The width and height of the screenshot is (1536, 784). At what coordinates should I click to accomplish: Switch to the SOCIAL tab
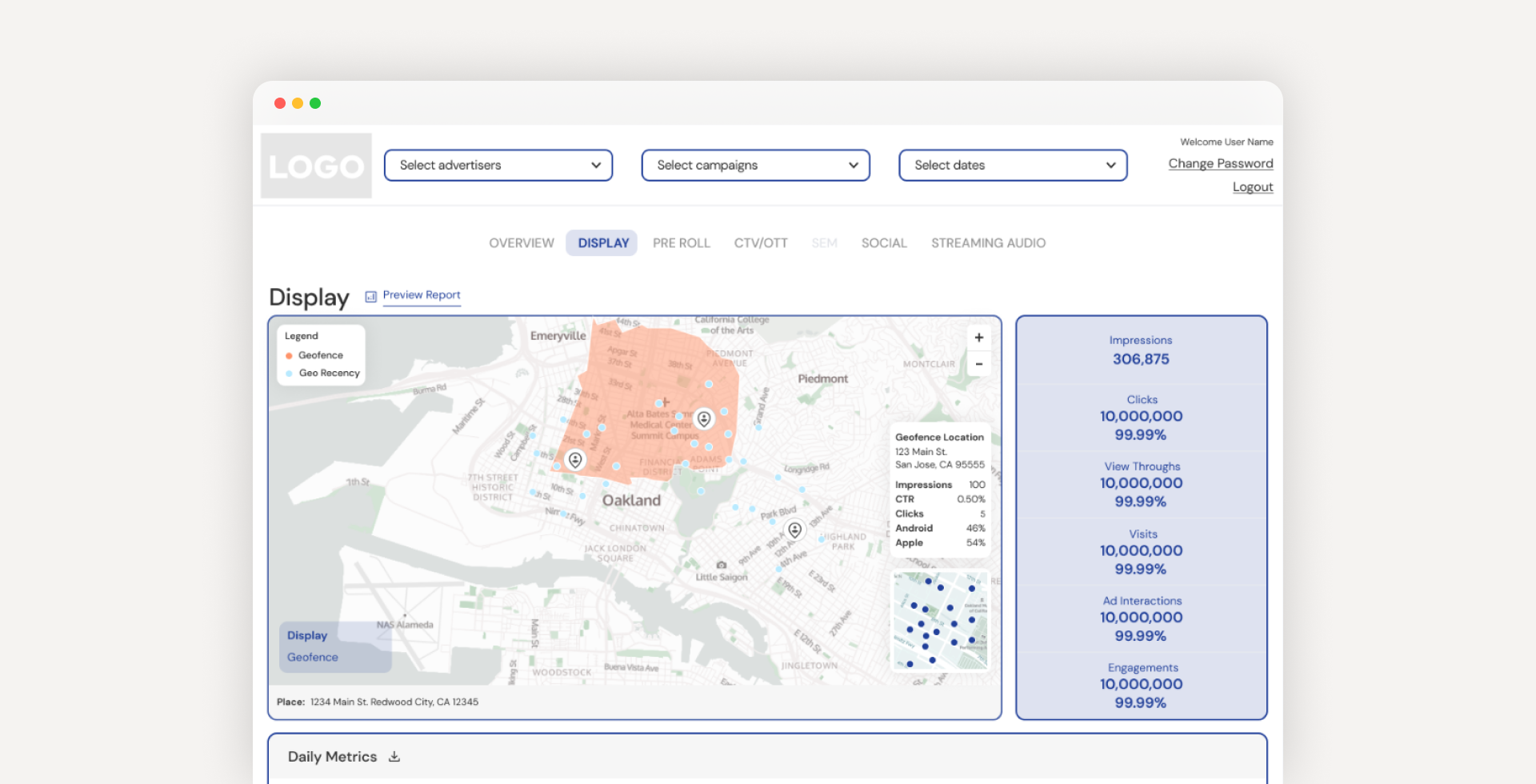coord(884,243)
